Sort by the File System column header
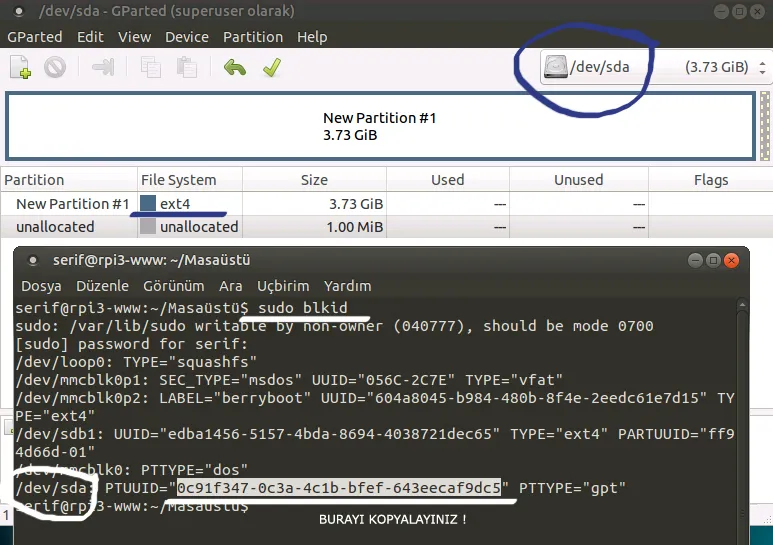Image resolution: width=773 pixels, height=545 pixels. pos(179,180)
